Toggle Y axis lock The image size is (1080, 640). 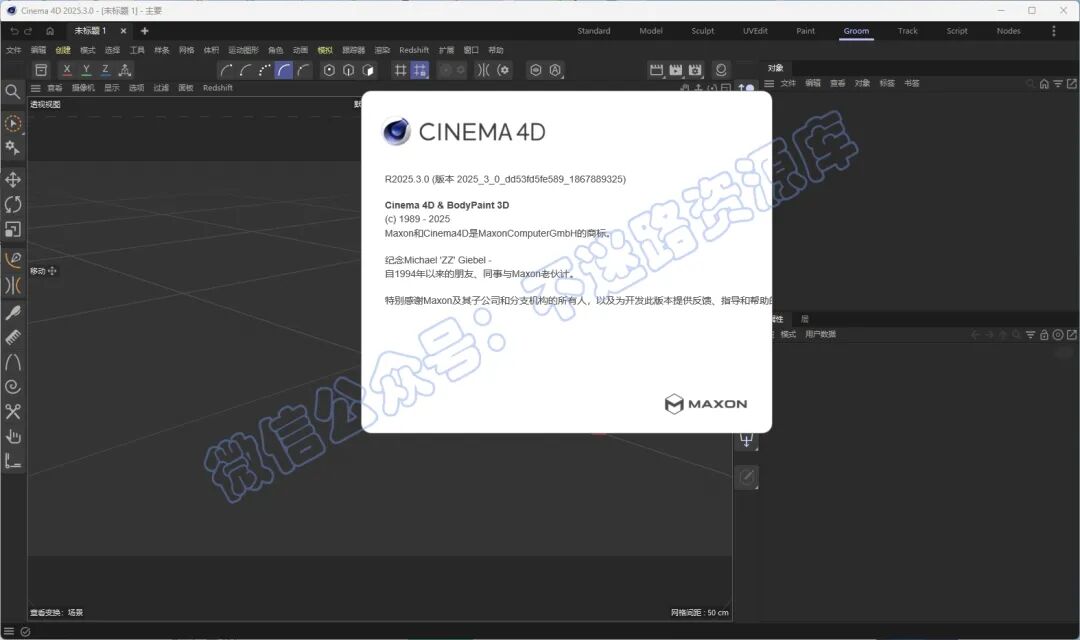(86, 70)
